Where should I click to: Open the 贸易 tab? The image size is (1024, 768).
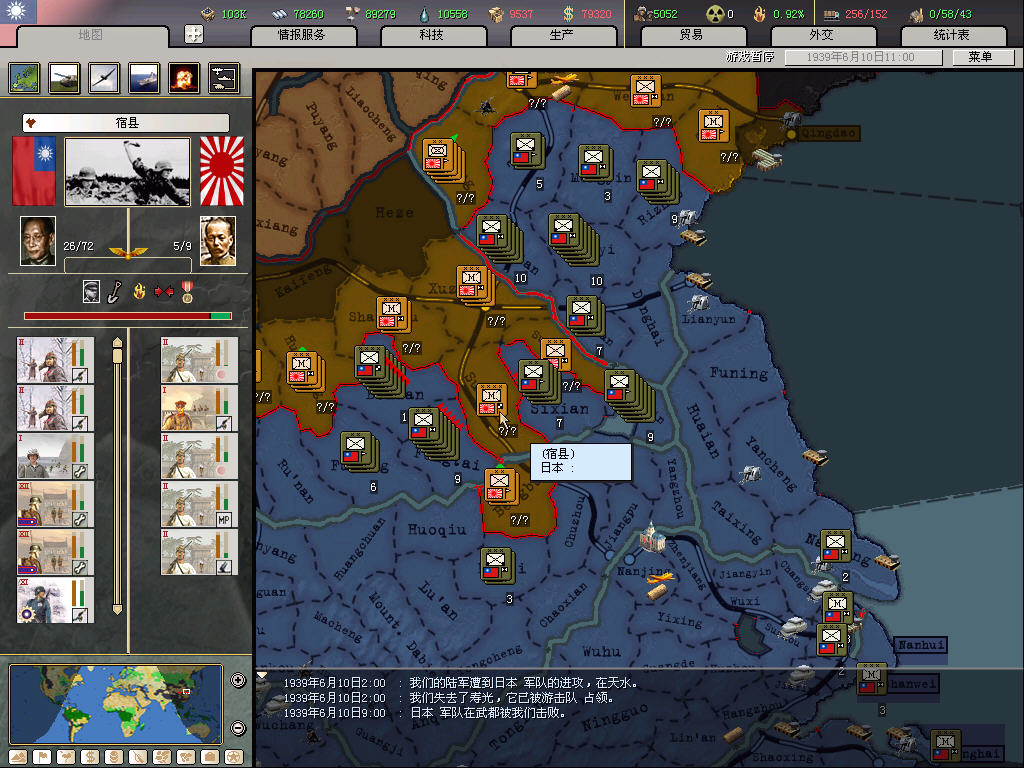(692, 35)
